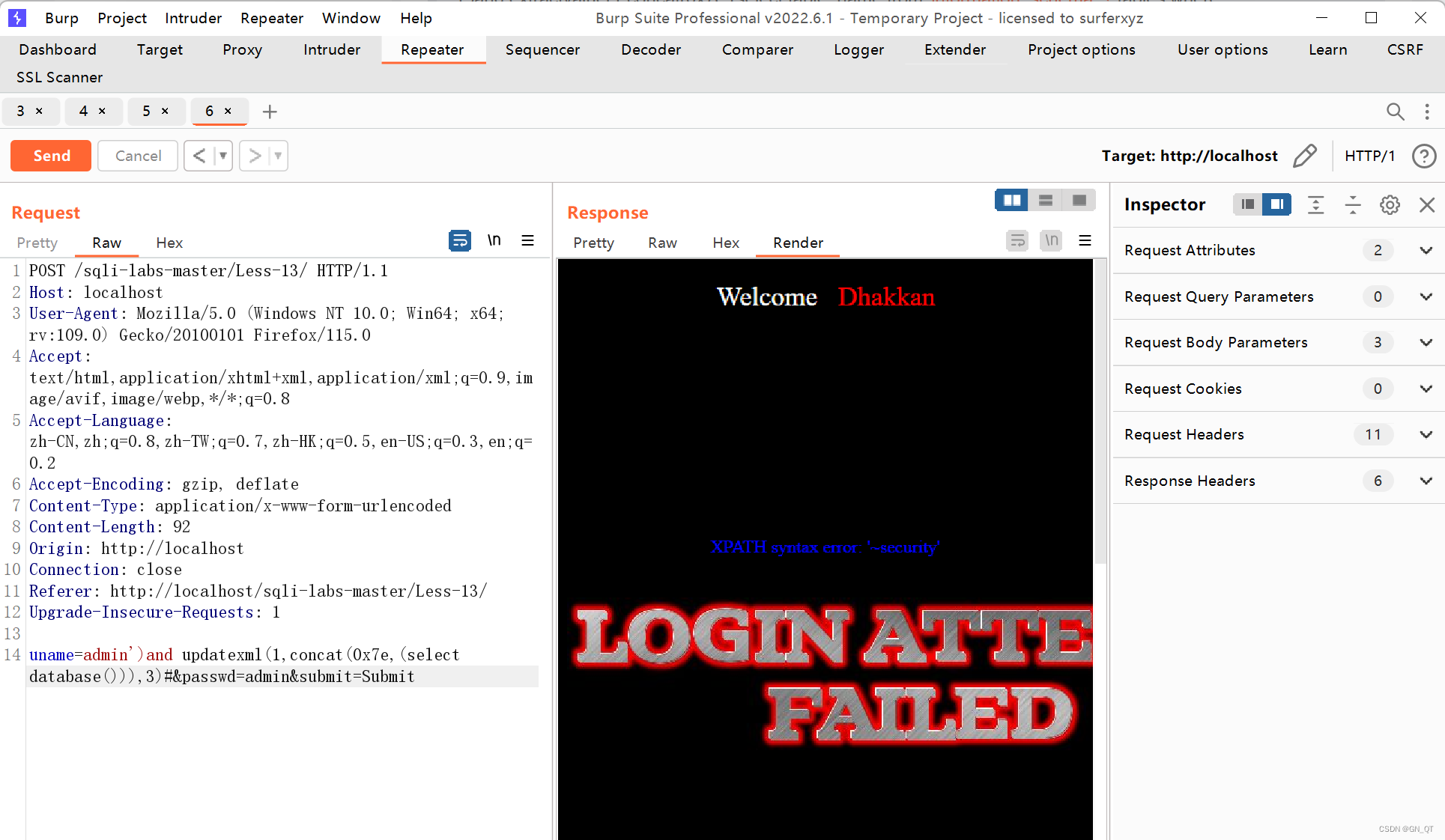This screenshot has height=840, width=1445.
Task: Expand Response Headers section
Action: point(1426,481)
